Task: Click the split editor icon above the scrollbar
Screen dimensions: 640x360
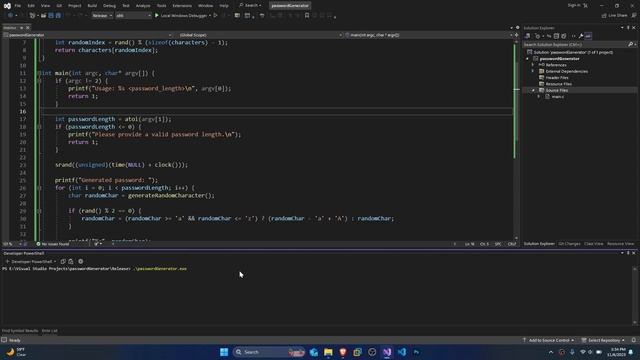Action: pyautogui.click(x=516, y=35)
